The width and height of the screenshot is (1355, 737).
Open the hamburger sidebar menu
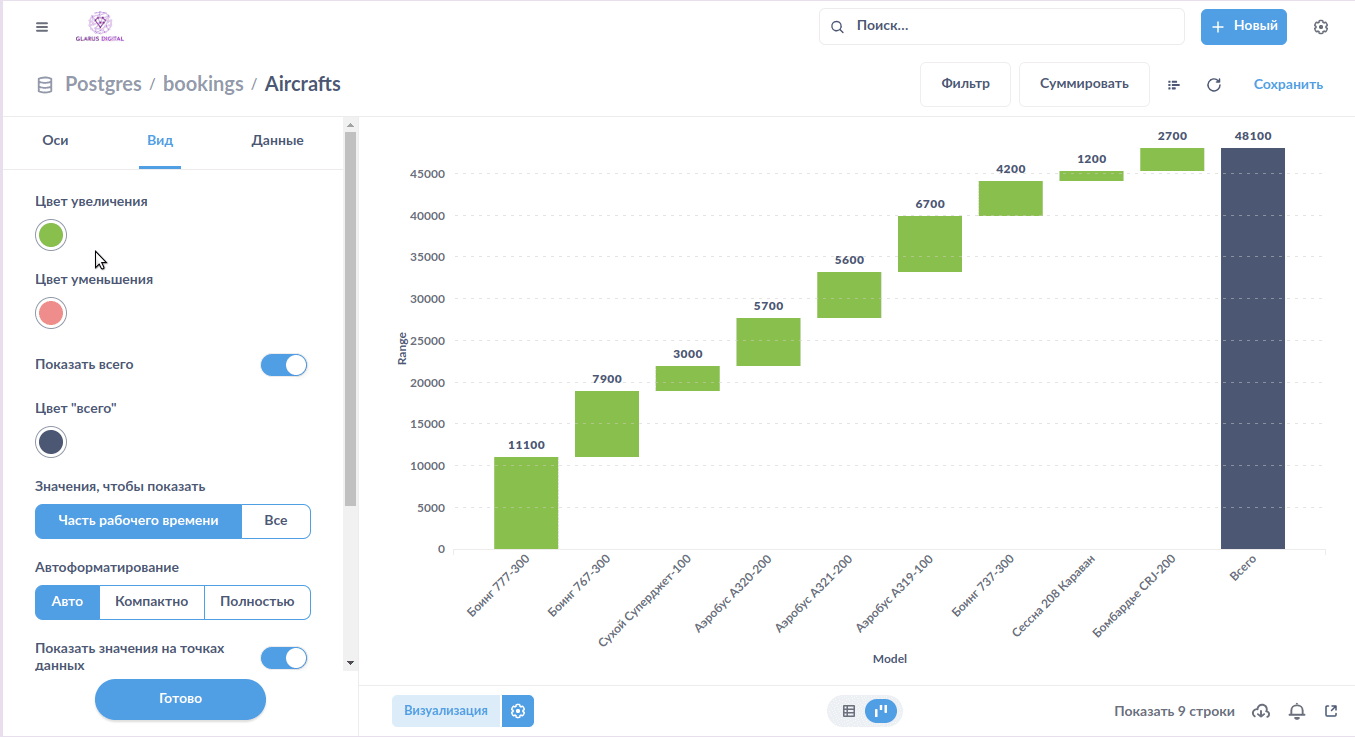click(x=42, y=27)
